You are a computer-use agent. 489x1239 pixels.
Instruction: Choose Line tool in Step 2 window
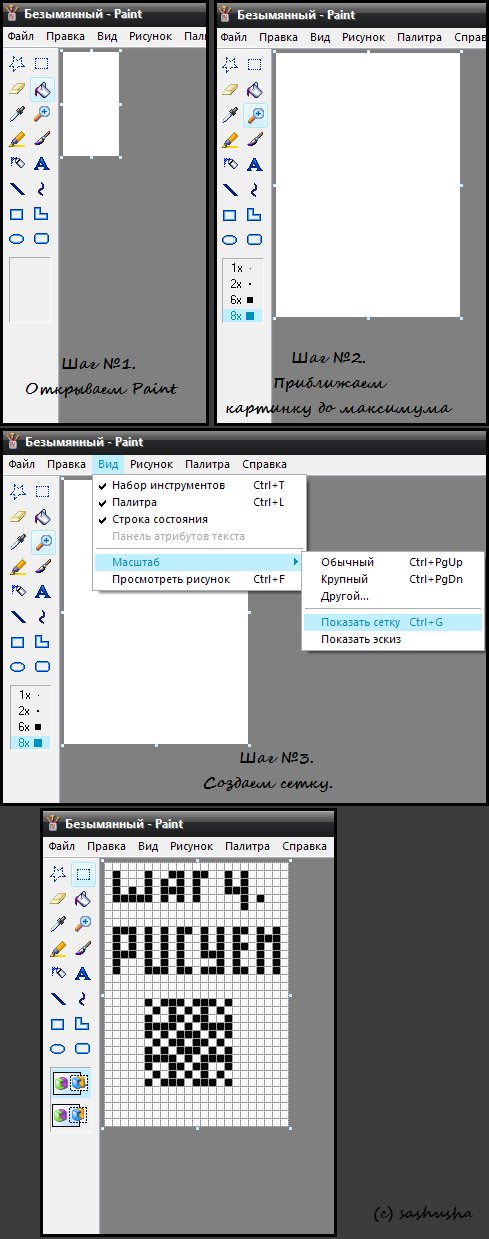(x=230, y=189)
